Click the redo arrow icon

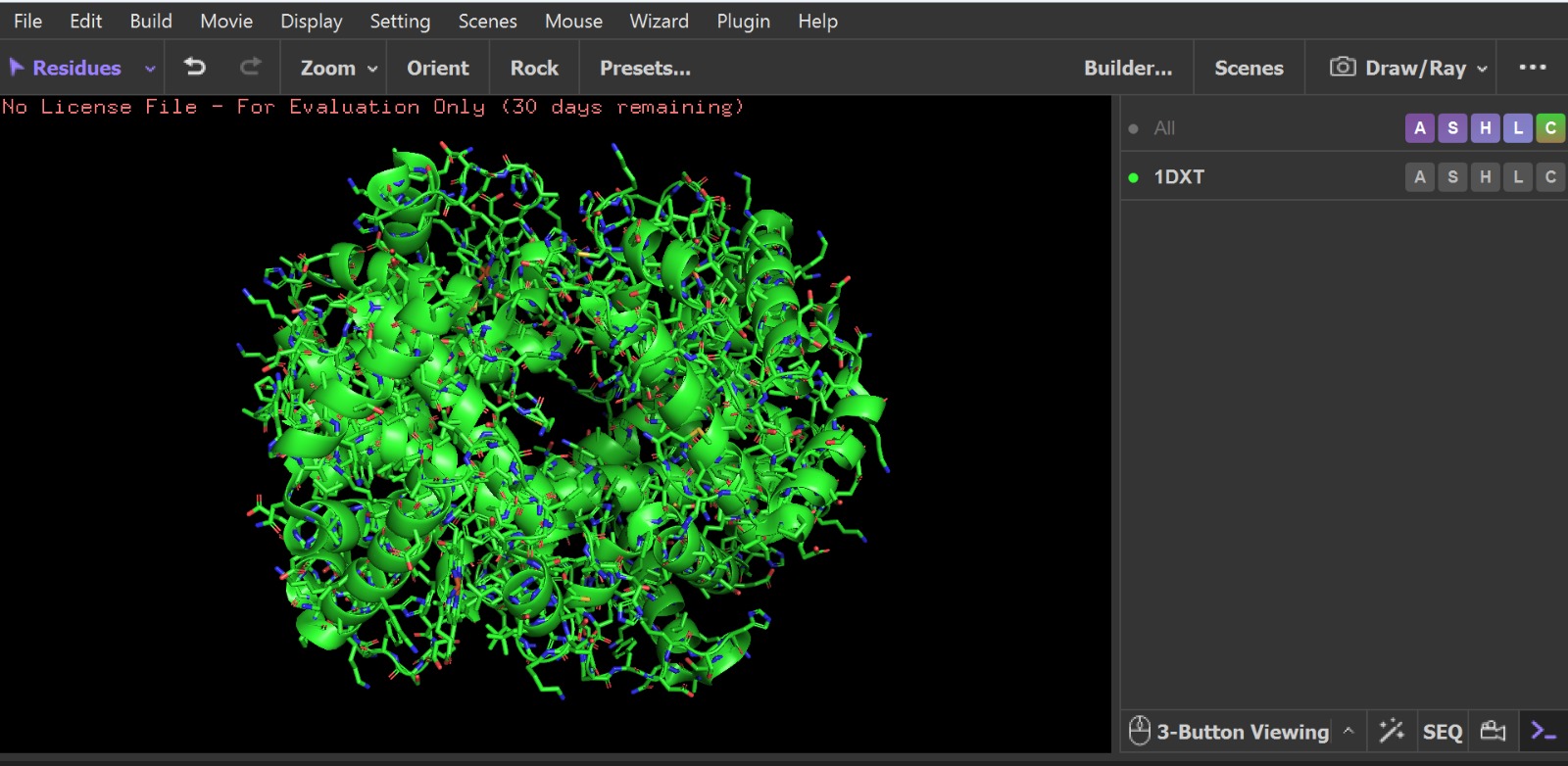tap(251, 68)
